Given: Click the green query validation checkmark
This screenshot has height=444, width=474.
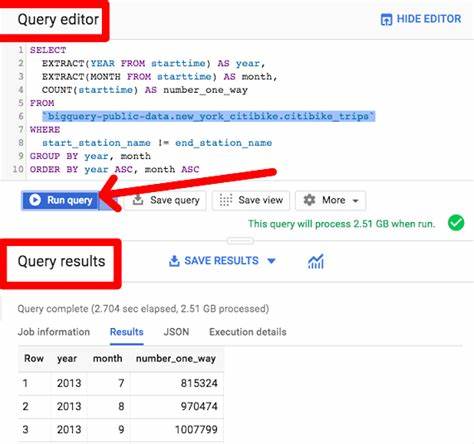Looking at the screenshot, I should [456, 223].
